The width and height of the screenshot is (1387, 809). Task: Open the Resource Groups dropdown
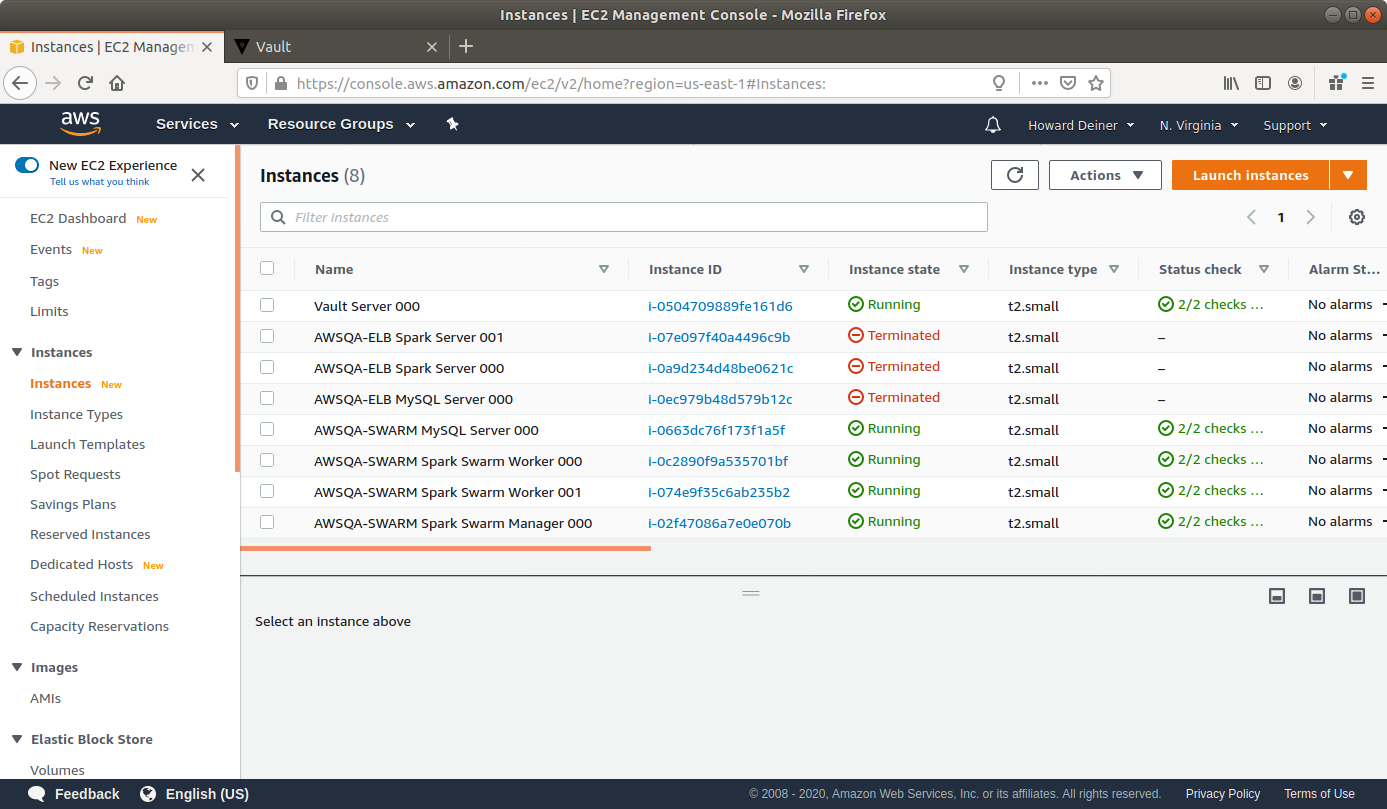(x=343, y=124)
